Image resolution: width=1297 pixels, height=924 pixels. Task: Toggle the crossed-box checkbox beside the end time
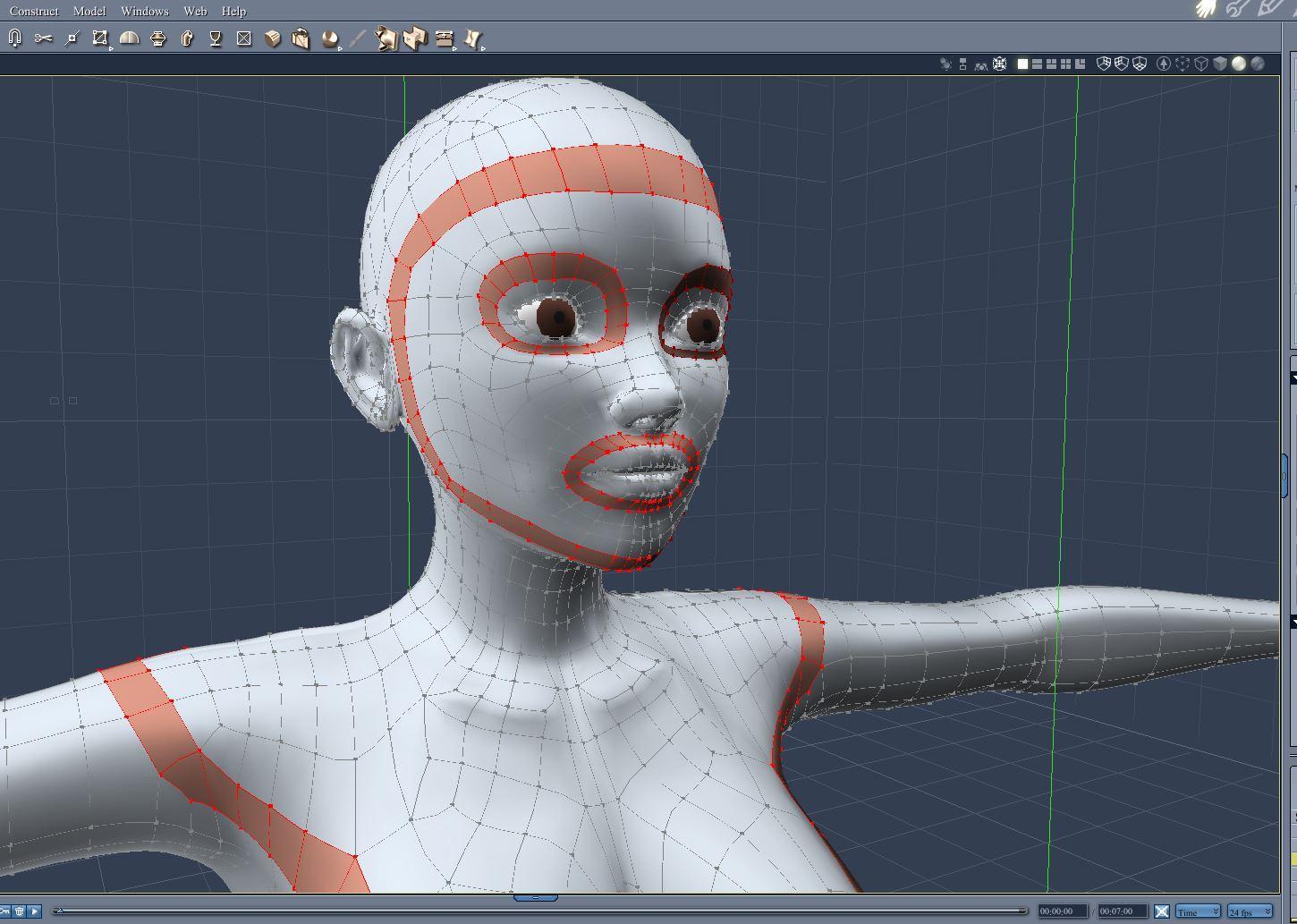[x=1161, y=911]
